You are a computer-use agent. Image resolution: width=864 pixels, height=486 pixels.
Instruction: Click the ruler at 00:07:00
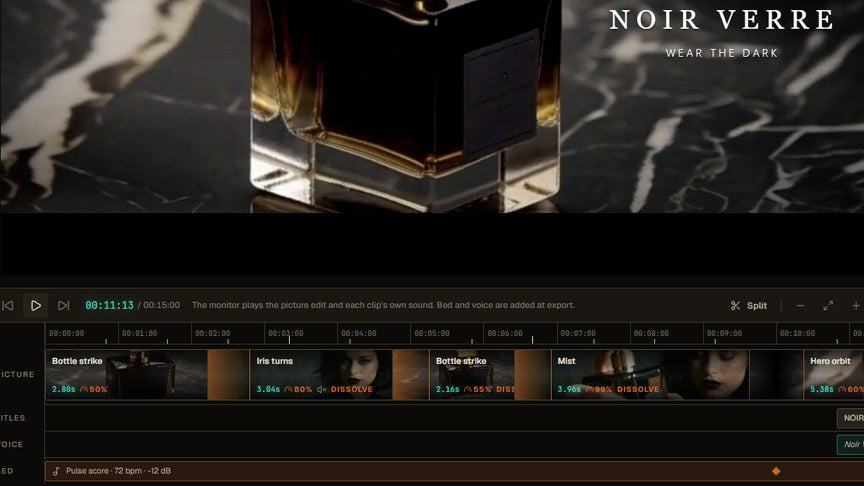[578, 333]
